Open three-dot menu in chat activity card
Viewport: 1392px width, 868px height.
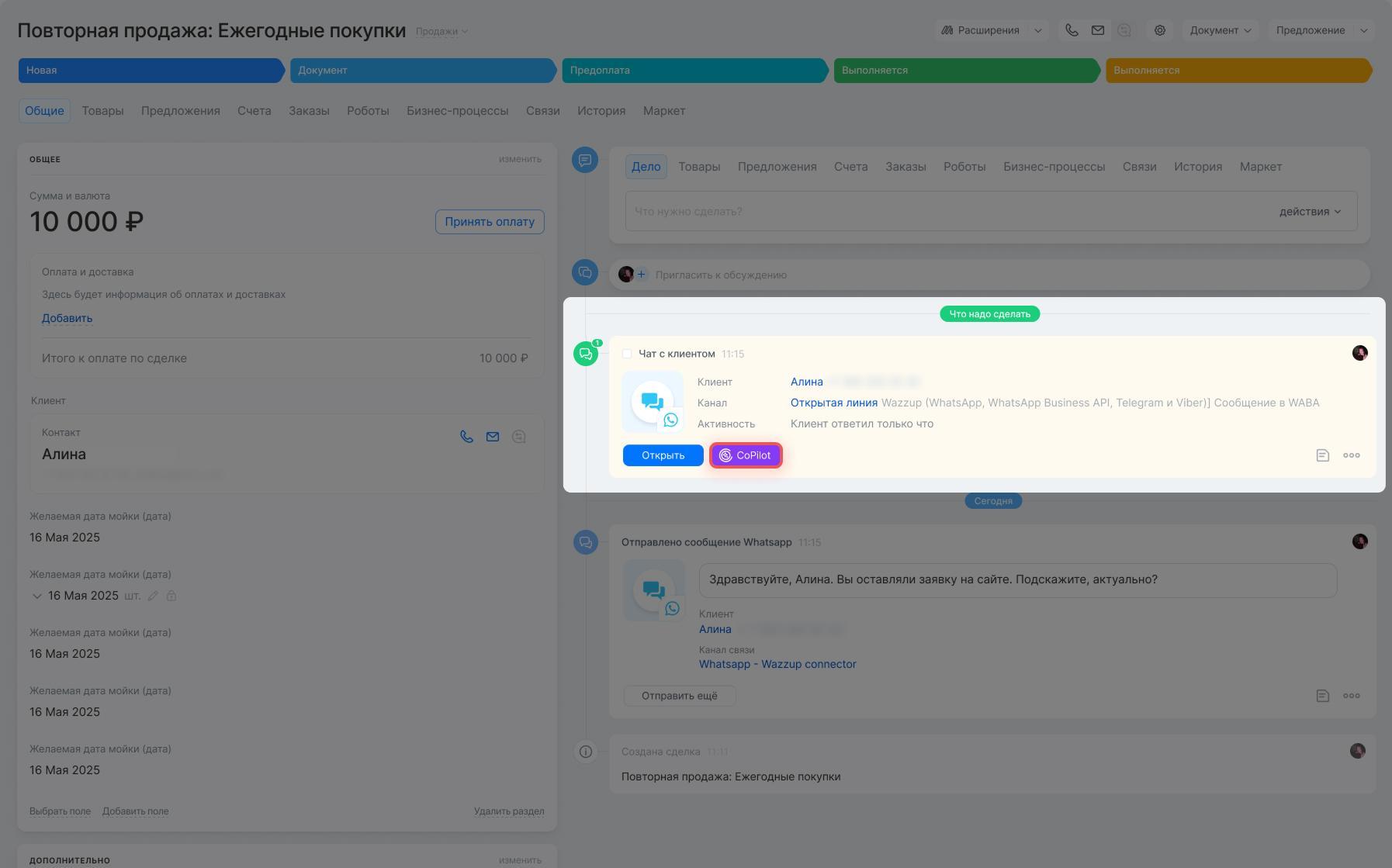coord(1352,455)
